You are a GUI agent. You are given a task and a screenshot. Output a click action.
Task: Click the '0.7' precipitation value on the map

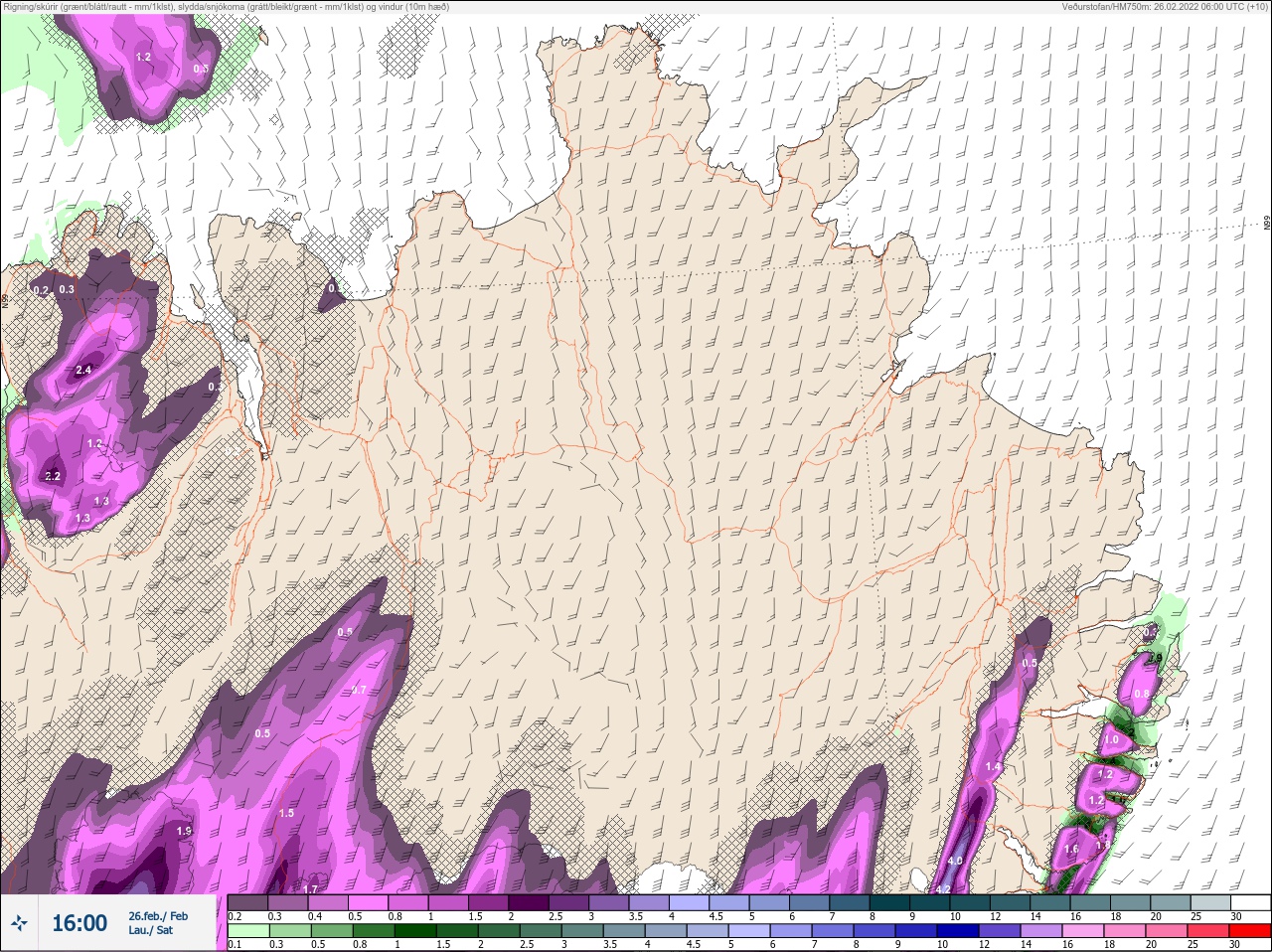pyautogui.click(x=359, y=690)
